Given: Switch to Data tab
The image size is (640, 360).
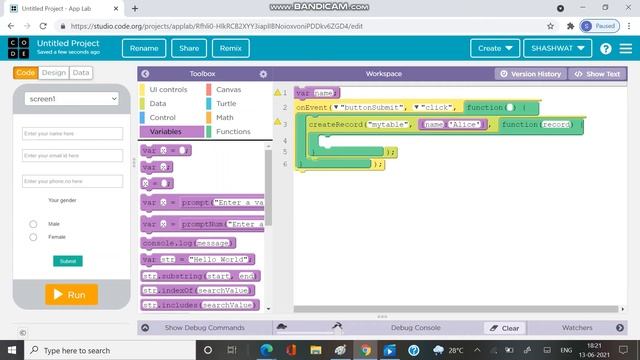Looking at the screenshot, I should click(x=81, y=73).
